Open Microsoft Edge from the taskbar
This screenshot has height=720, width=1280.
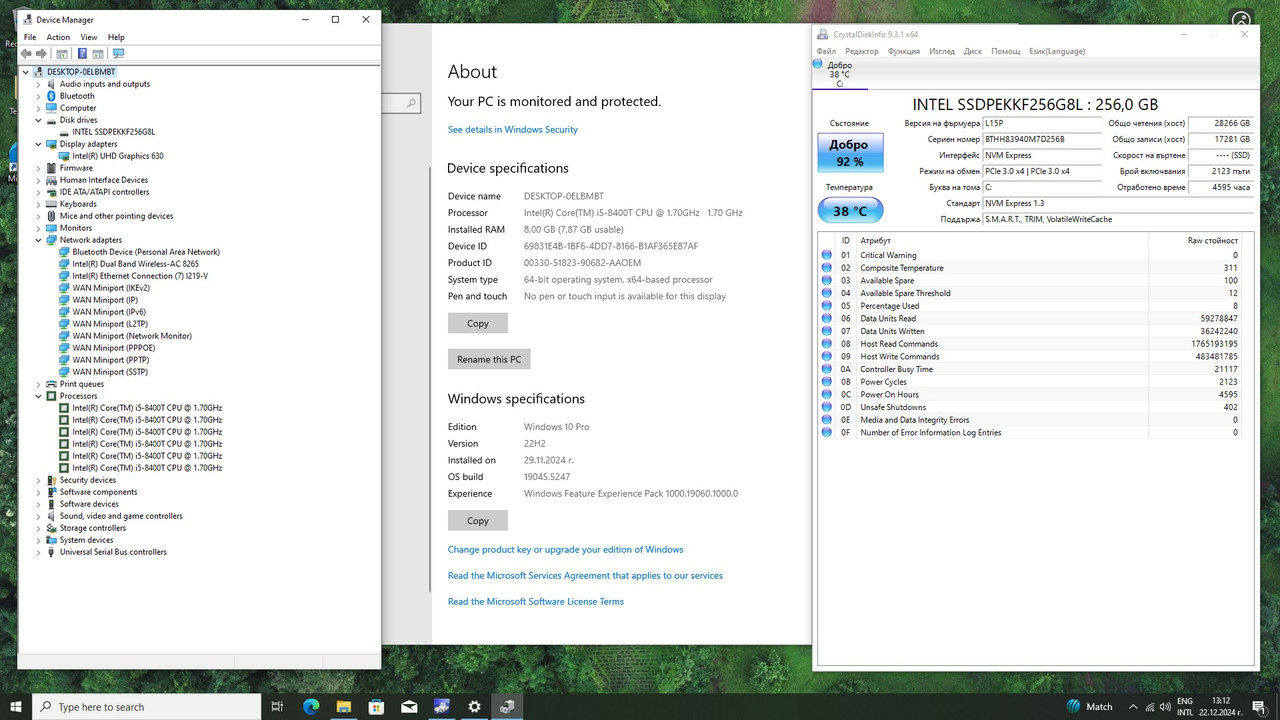coord(311,706)
